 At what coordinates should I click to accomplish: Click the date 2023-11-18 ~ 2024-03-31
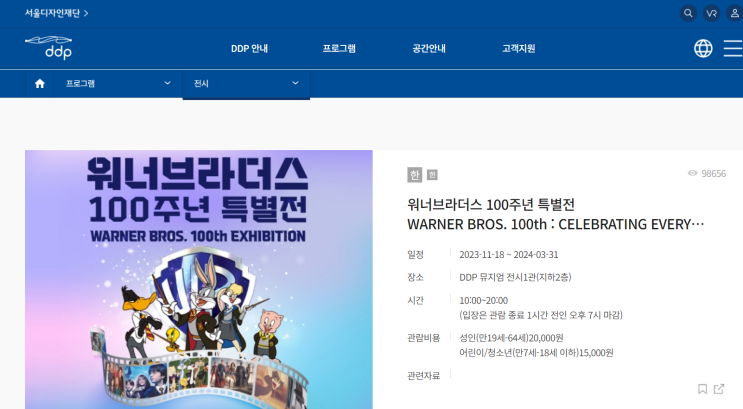[x=509, y=254]
